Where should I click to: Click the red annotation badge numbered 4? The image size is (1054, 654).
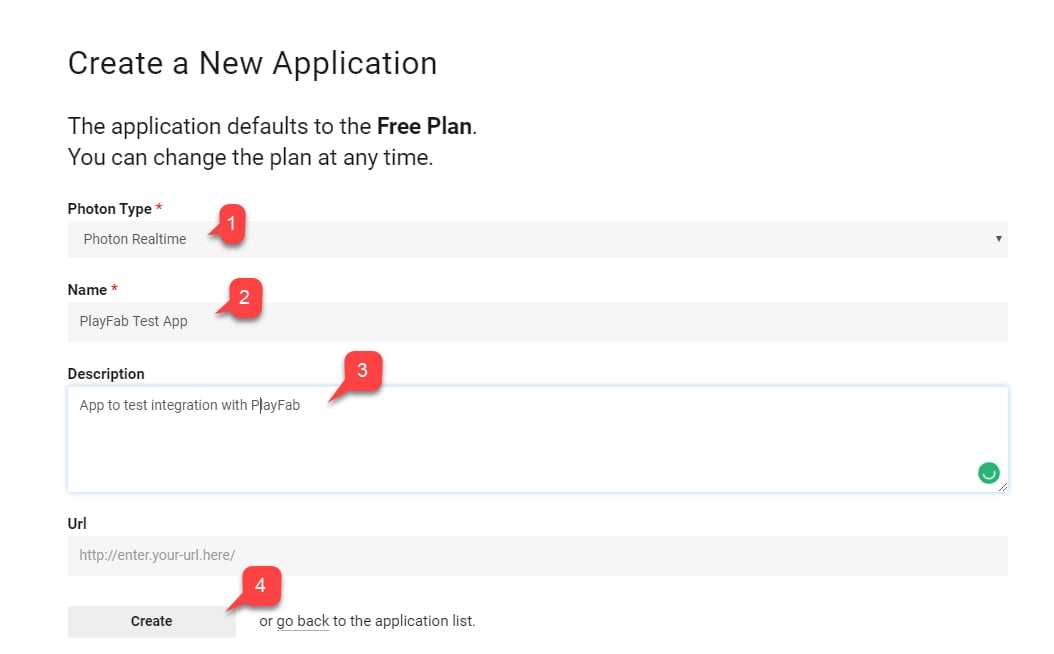[x=261, y=585]
